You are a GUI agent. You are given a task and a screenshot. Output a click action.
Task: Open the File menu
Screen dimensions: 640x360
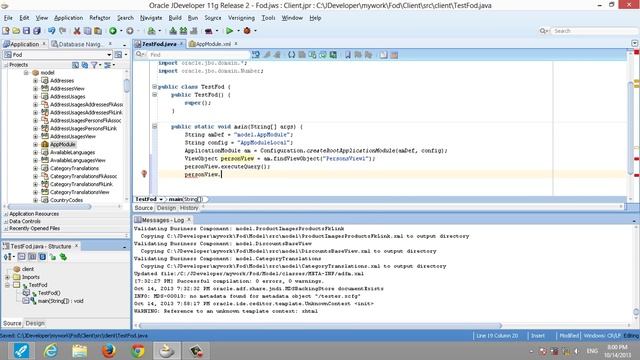pos(8,18)
